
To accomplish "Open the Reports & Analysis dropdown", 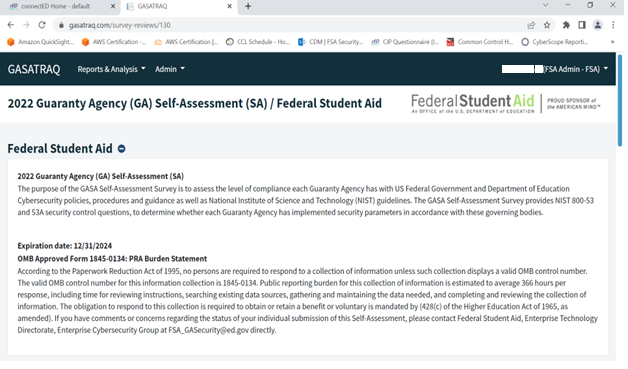I will 111,69.
